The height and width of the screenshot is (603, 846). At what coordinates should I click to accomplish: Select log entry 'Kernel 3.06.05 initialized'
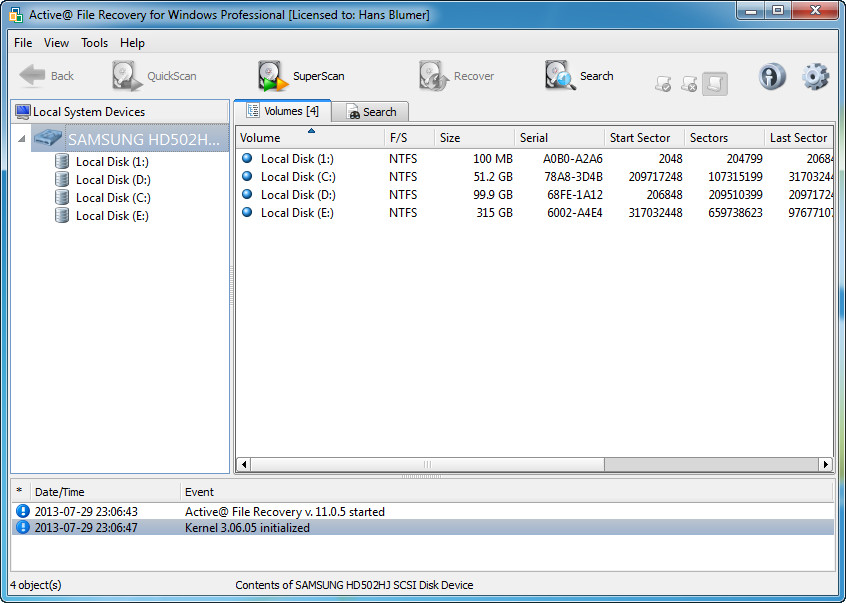[x=422, y=527]
